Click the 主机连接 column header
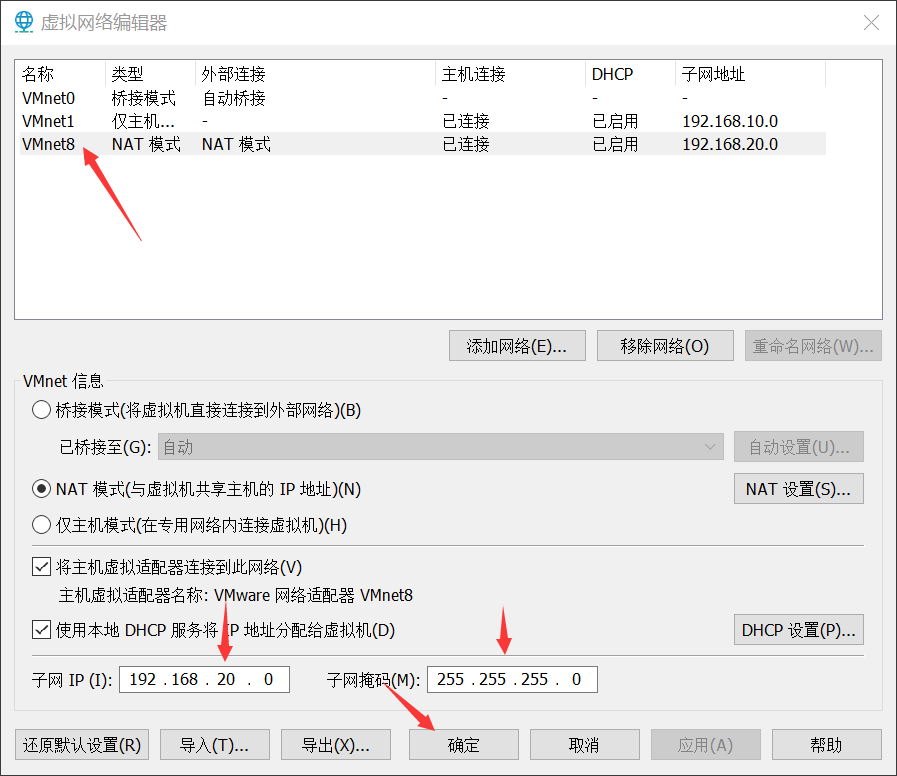The image size is (897, 776). point(510,74)
